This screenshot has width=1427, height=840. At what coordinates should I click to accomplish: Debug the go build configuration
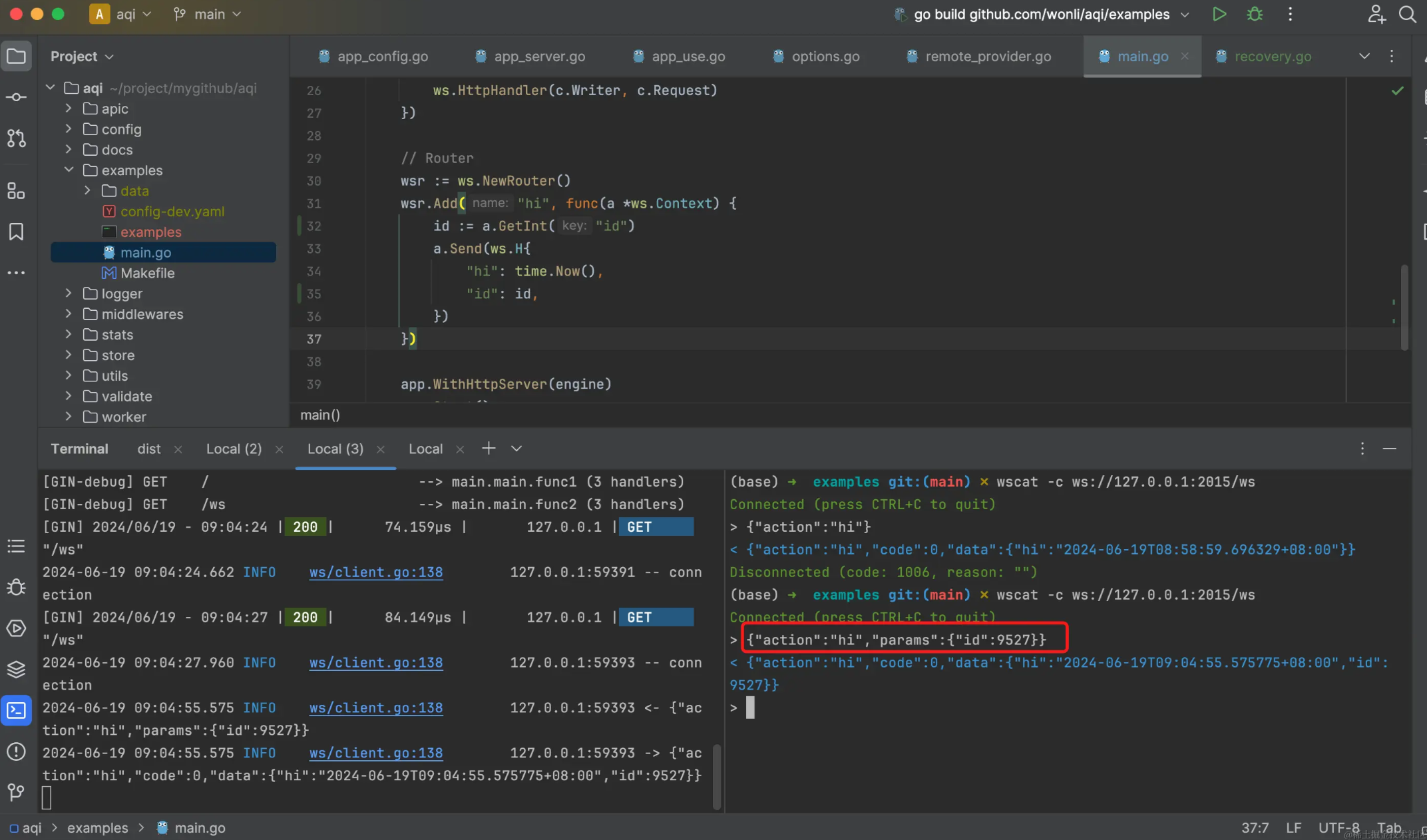(1255, 14)
